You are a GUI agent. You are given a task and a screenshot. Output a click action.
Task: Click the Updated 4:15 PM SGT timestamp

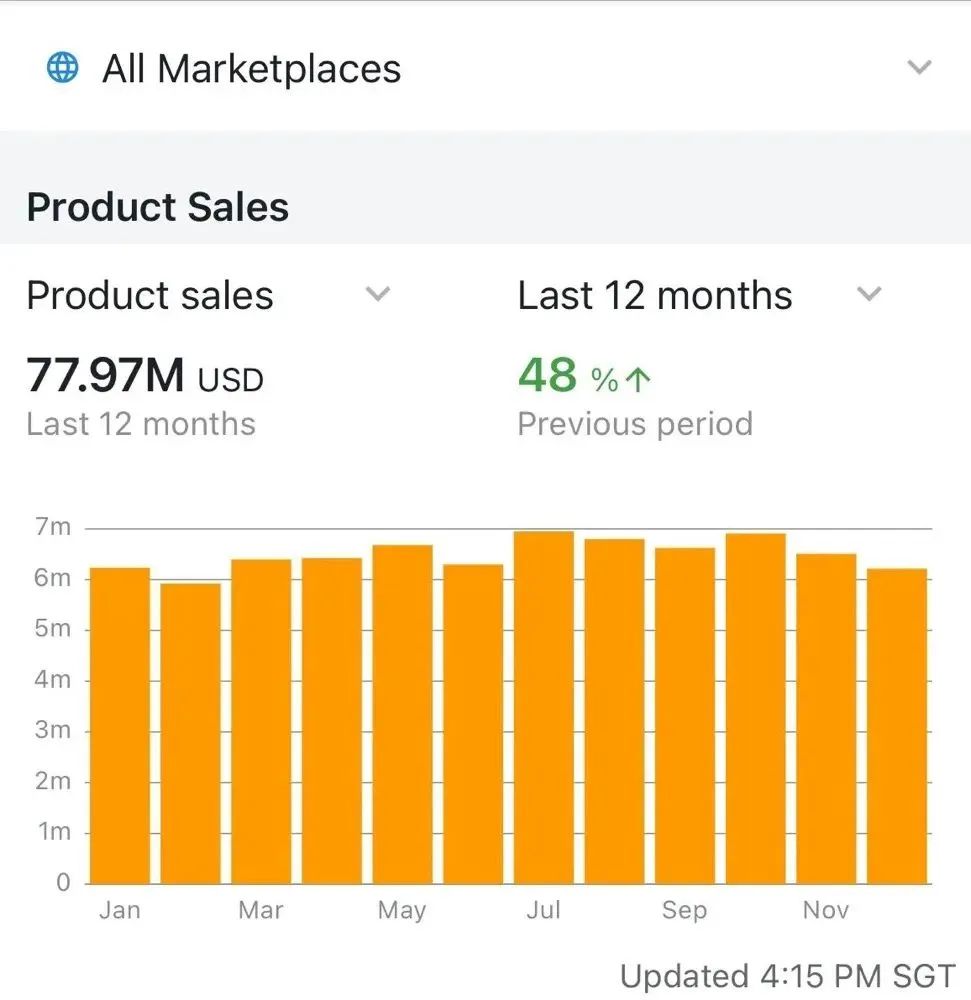(787, 975)
